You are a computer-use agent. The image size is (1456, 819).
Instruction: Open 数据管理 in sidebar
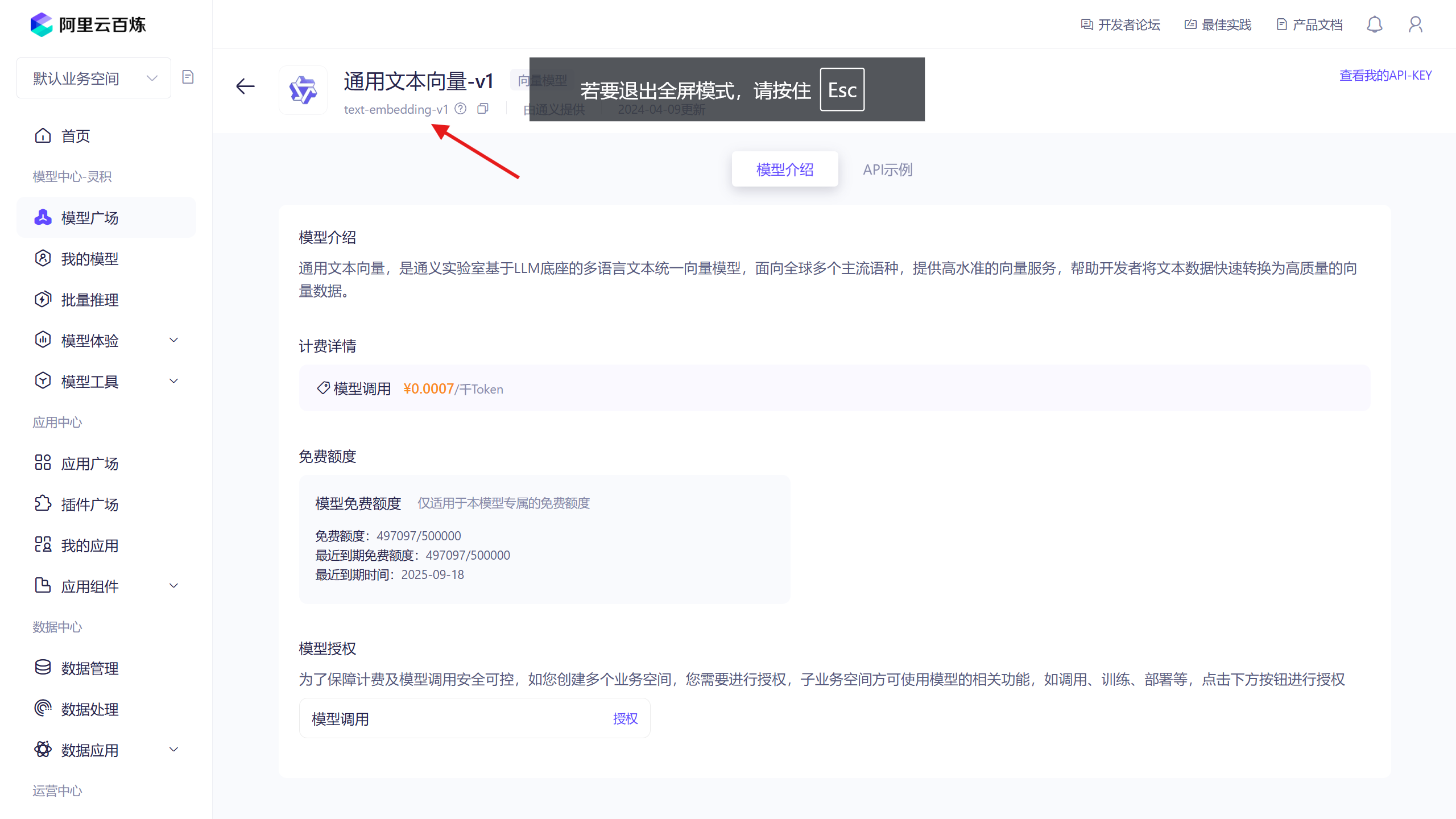[x=90, y=668]
